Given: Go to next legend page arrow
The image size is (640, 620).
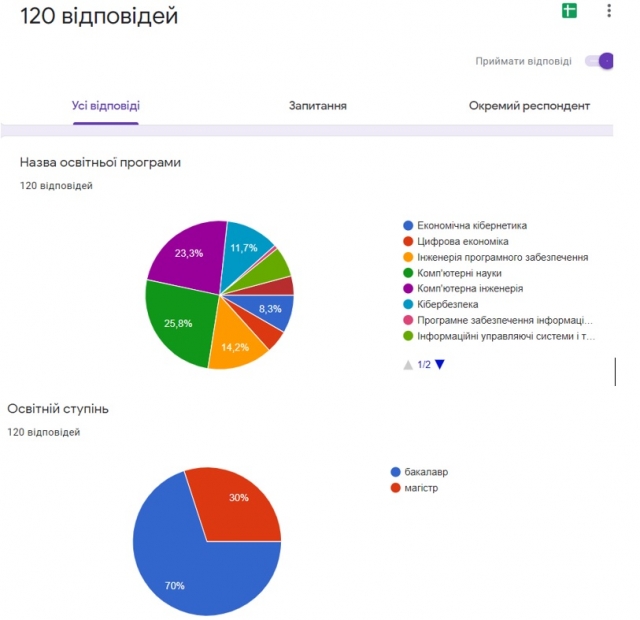Looking at the screenshot, I should pyautogui.click(x=440, y=364).
